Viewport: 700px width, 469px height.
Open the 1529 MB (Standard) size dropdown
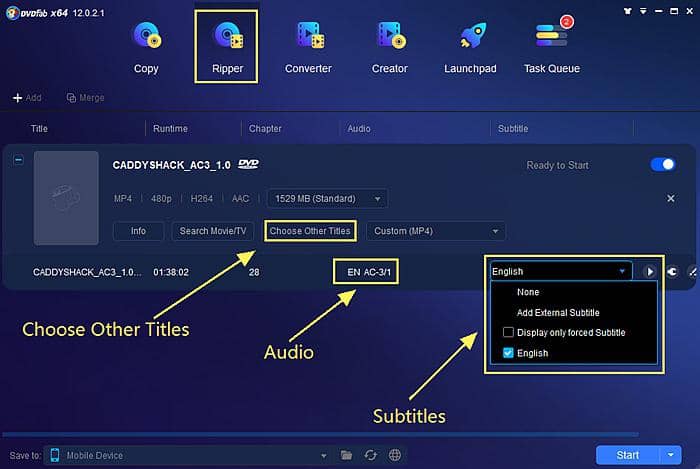pyautogui.click(x=327, y=199)
